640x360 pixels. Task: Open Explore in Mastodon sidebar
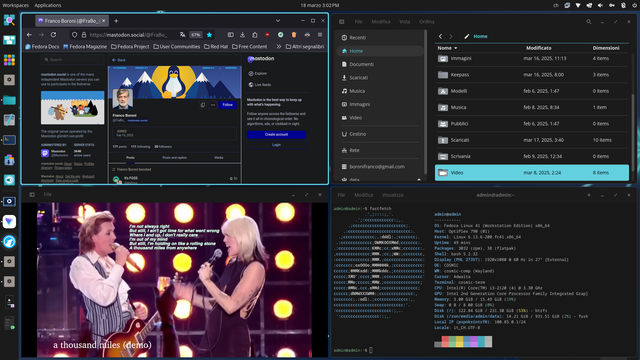click(x=258, y=73)
